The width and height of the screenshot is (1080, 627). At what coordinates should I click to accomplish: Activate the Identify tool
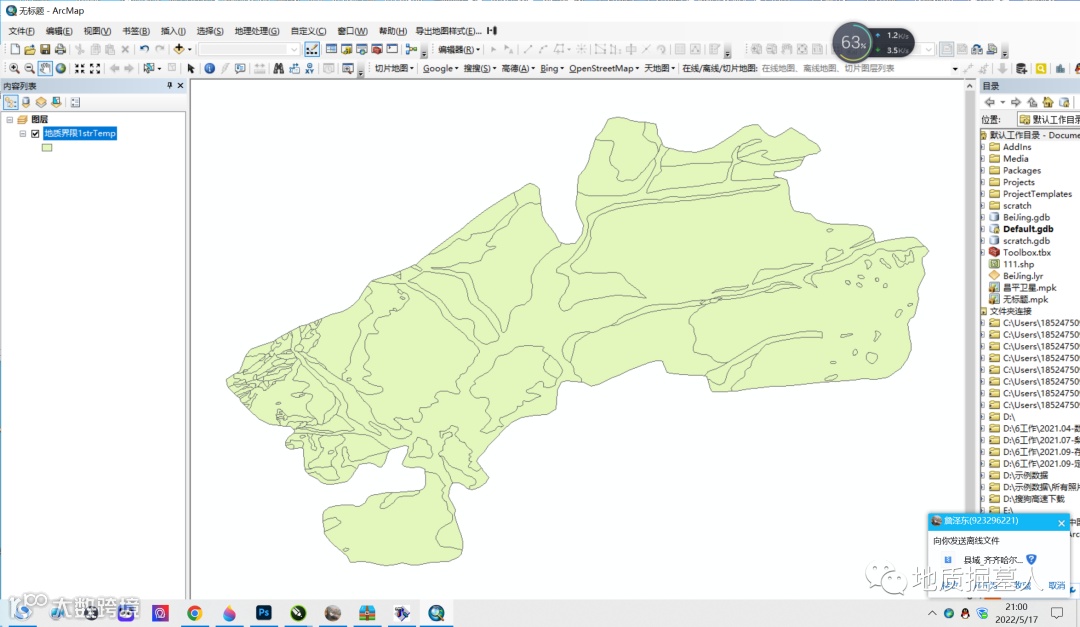209,68
